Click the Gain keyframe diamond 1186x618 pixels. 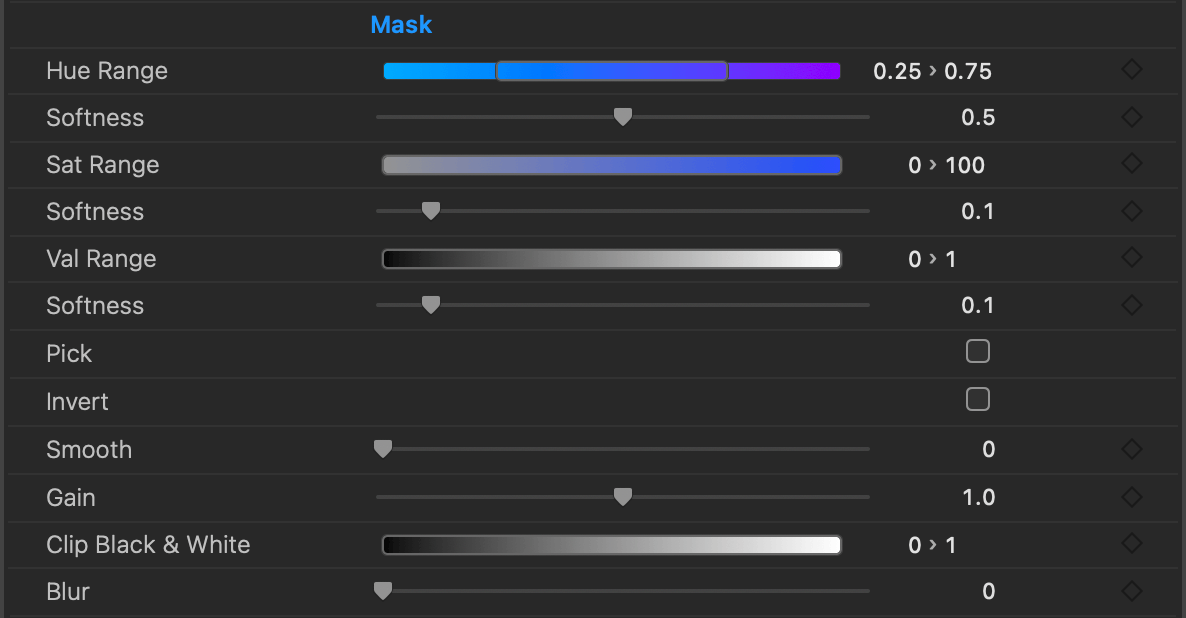click(1131, 496)
